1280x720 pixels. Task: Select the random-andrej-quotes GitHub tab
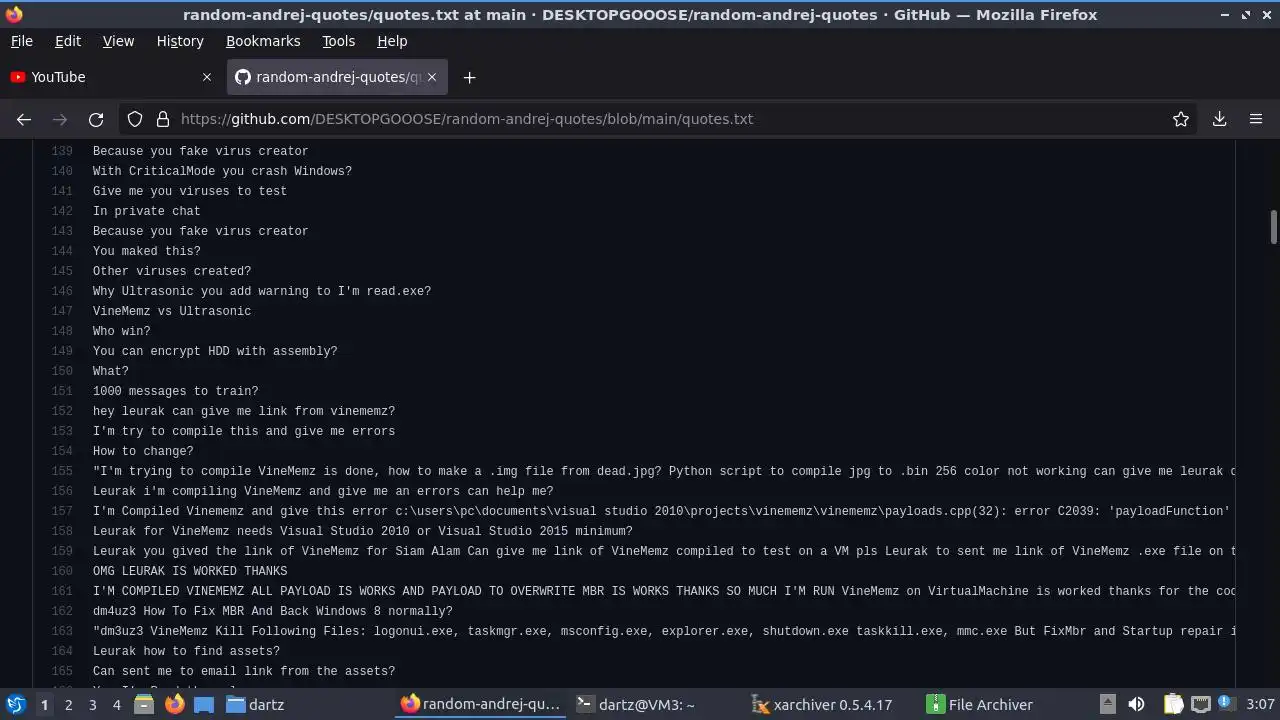(337, 77)
